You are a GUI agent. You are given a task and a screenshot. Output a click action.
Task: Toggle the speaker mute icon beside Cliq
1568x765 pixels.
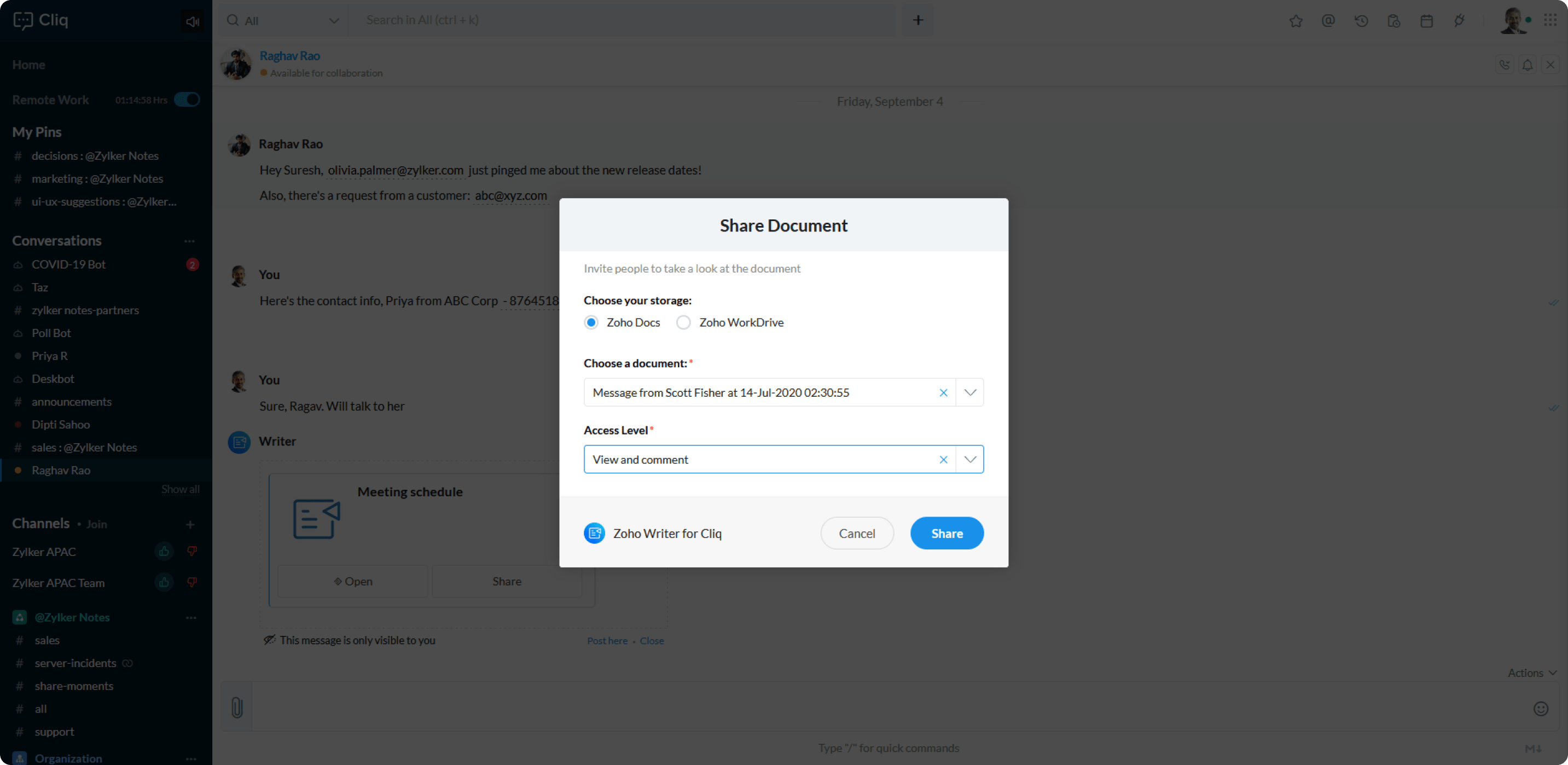(193, 21)
